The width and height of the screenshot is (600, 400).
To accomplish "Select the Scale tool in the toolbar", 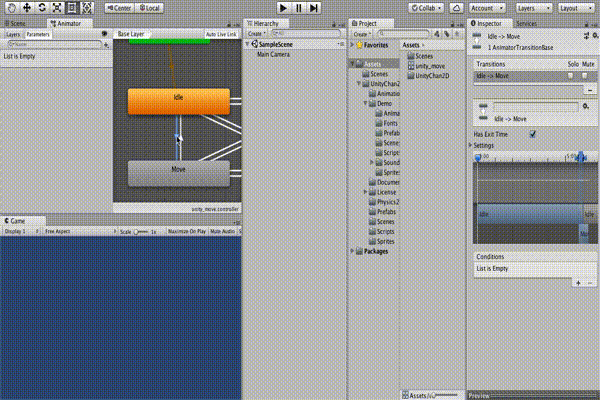I will click(x=57, y=7).
